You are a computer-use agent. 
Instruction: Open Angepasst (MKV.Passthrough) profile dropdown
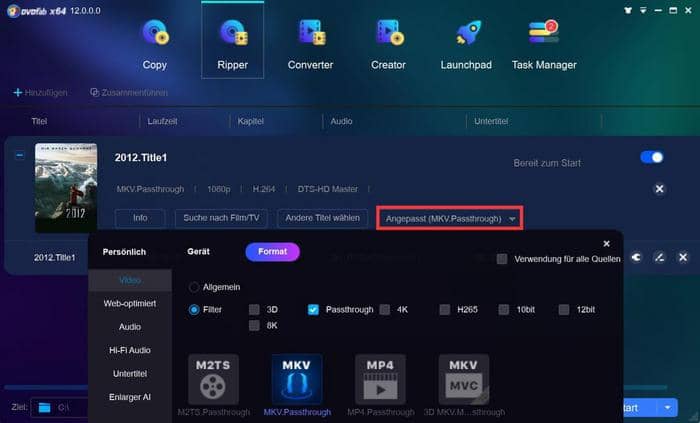450,219
